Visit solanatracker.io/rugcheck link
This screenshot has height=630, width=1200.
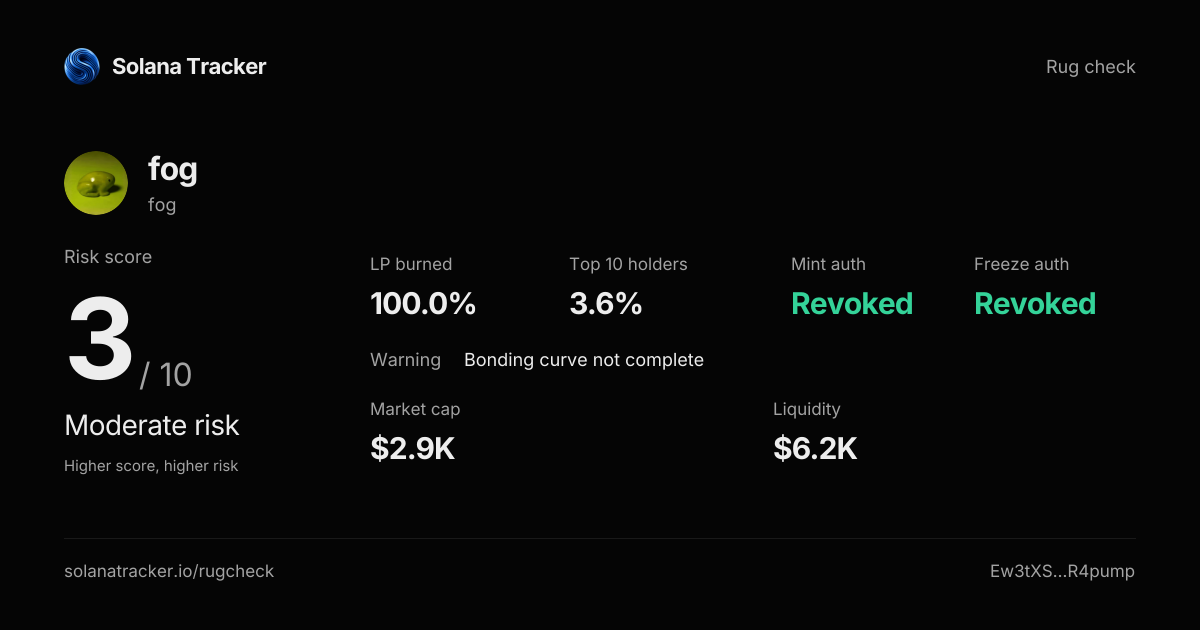tap(169, 571)
